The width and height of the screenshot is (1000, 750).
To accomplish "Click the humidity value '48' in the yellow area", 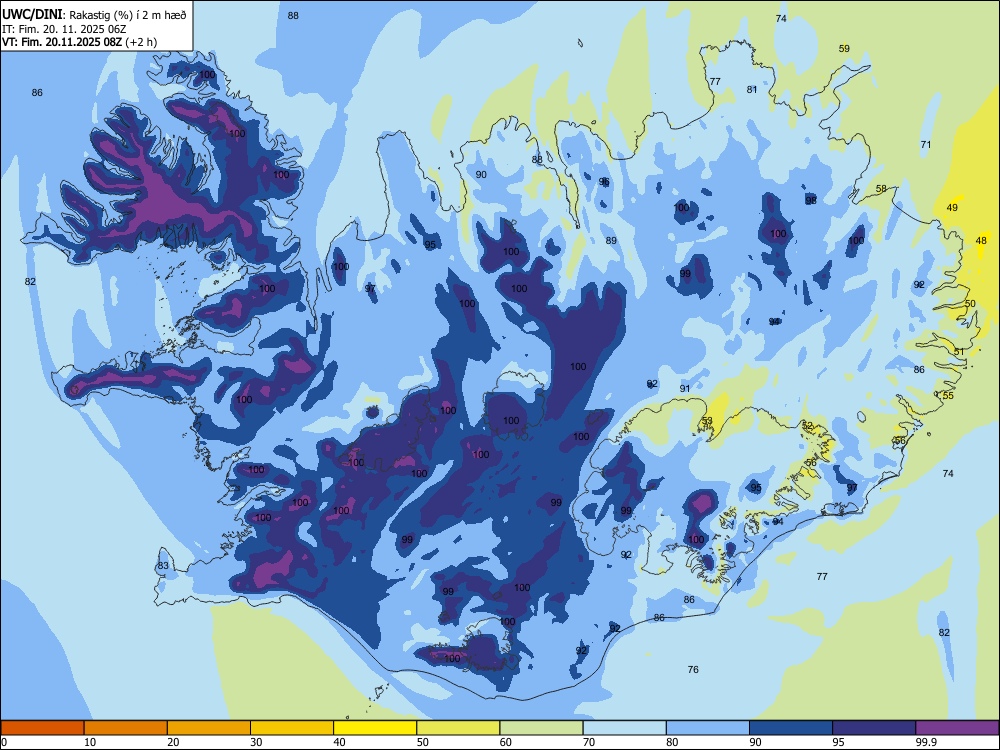I will click(981, 240).
